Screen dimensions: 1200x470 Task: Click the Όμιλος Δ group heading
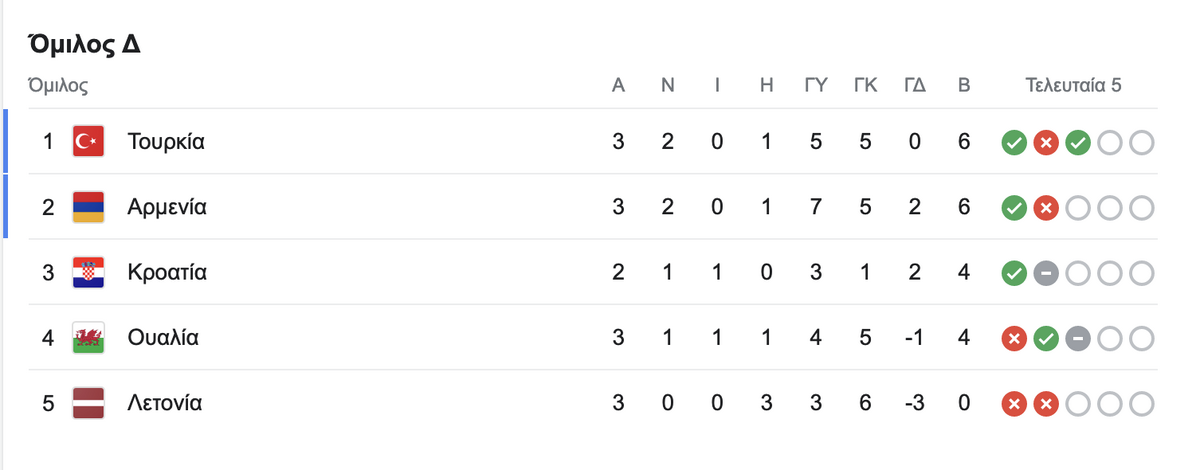pyautogui.click(x=84, y=46)
